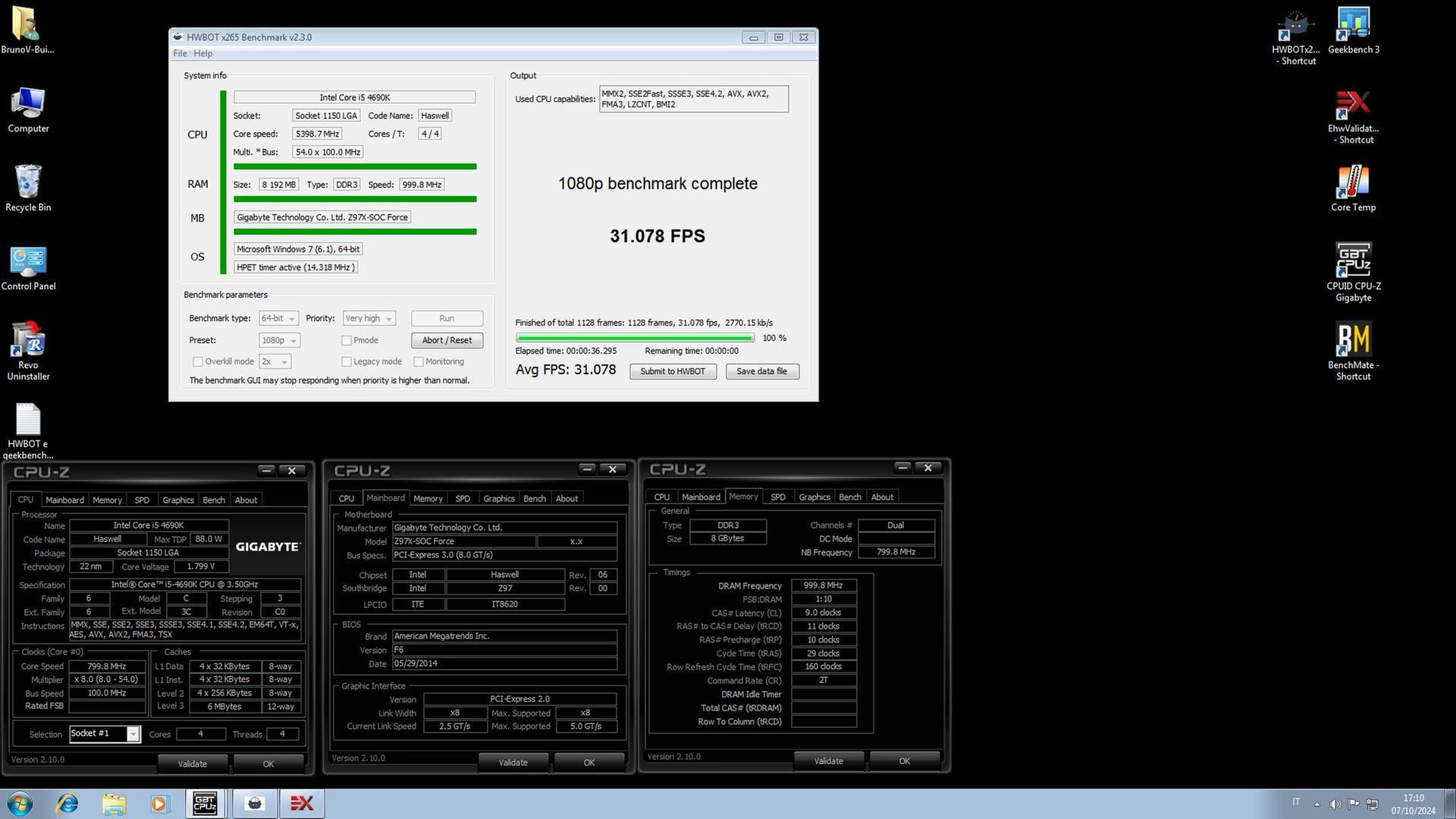Click the benchmark 100% progress bar
Viewport: 1456px width, 819px height.
click(x=635, y=338)
